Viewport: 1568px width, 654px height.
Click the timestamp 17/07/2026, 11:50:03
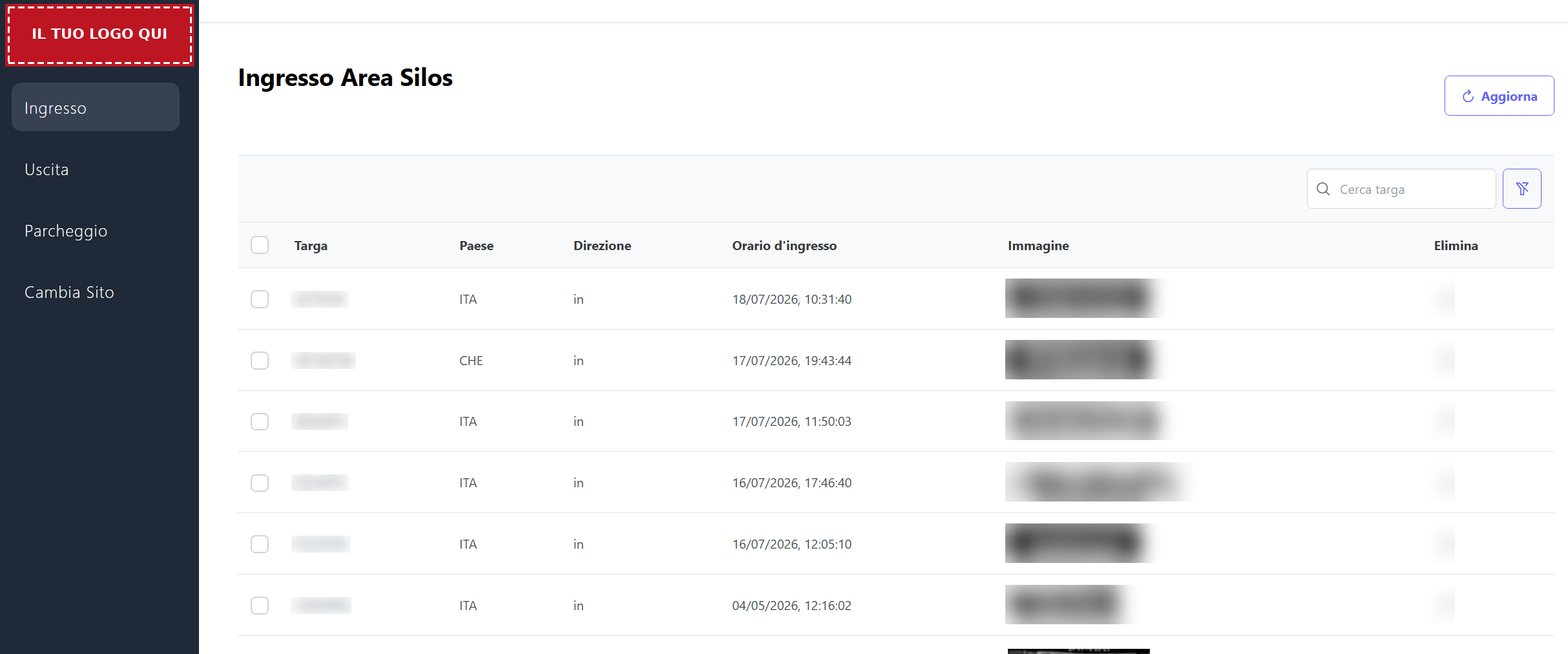(791, 421)
